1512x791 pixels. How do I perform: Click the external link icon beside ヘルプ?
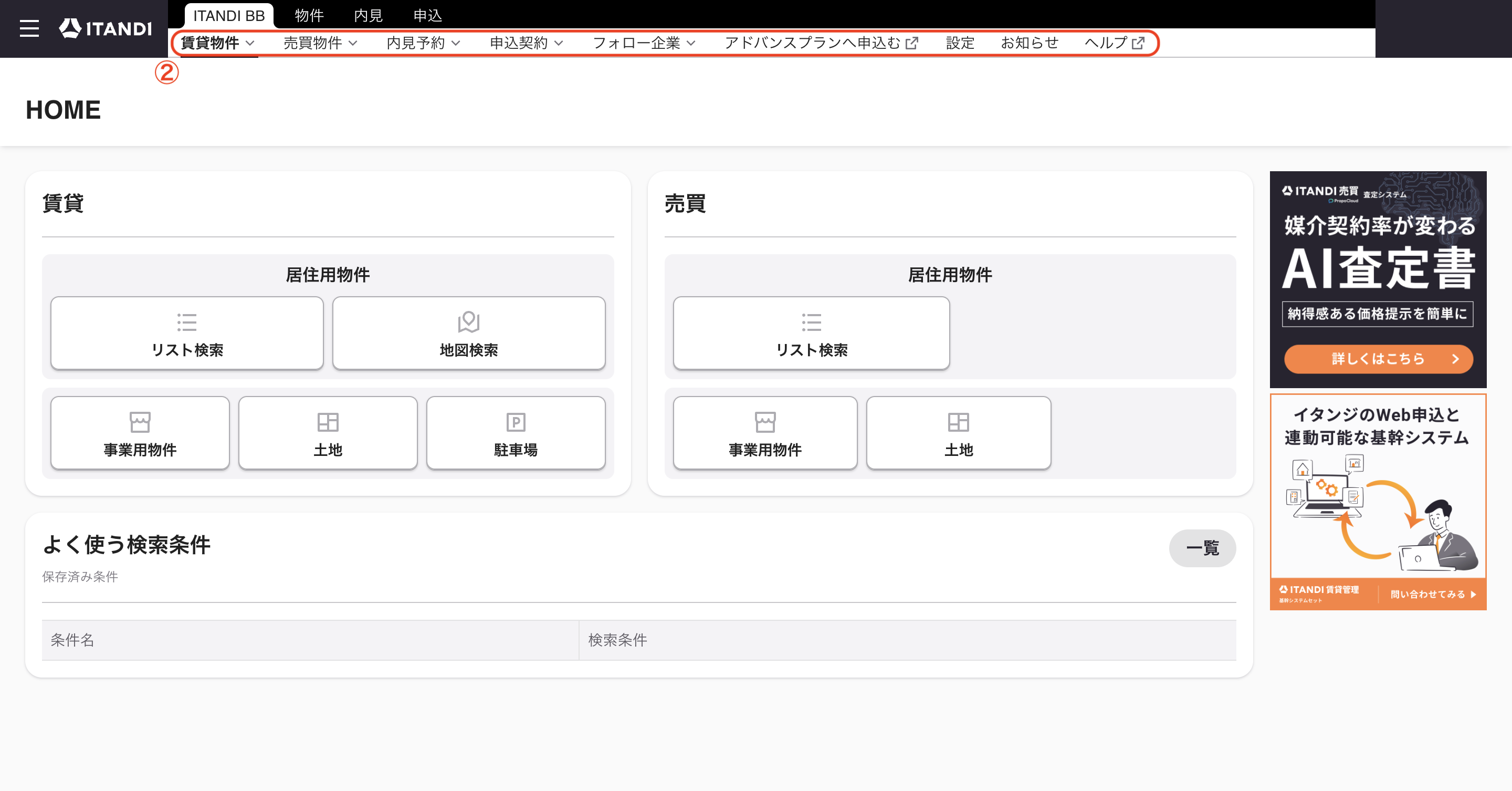[x=1138, y=44]
